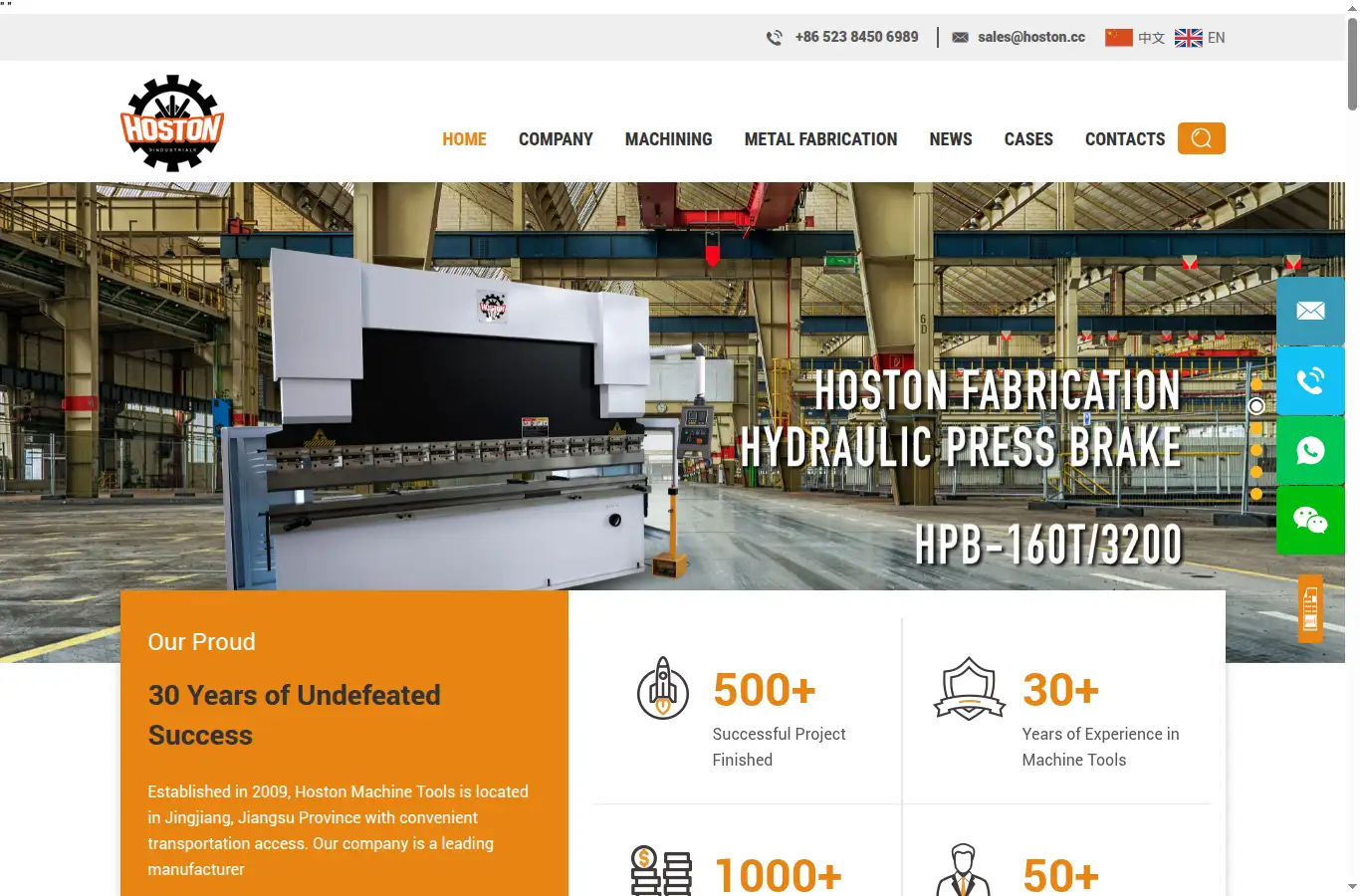Click the sales@hoston.cc email link
This screenshot has width=1360, height=896.
pyautogui.click(x=1031, y=37)
